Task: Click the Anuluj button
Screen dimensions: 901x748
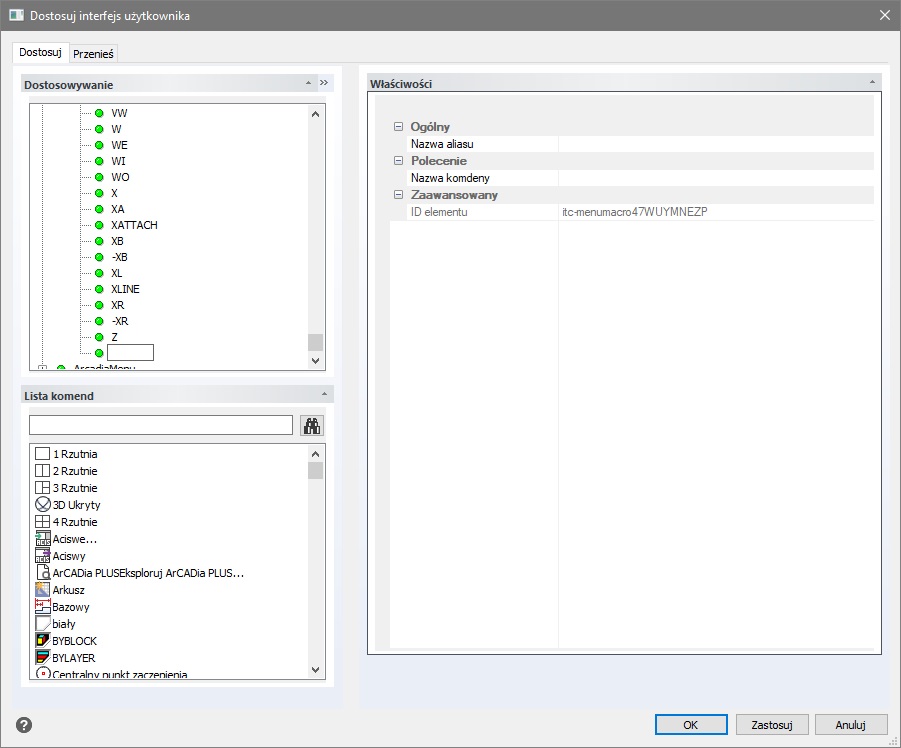Action: 851,725
